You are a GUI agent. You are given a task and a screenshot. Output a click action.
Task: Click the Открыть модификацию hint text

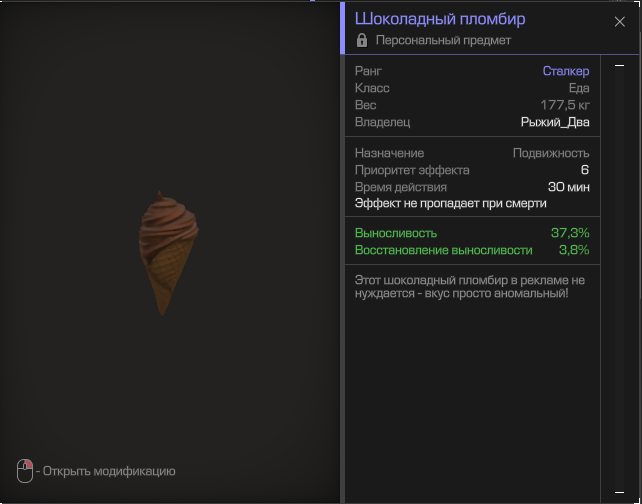109,471
